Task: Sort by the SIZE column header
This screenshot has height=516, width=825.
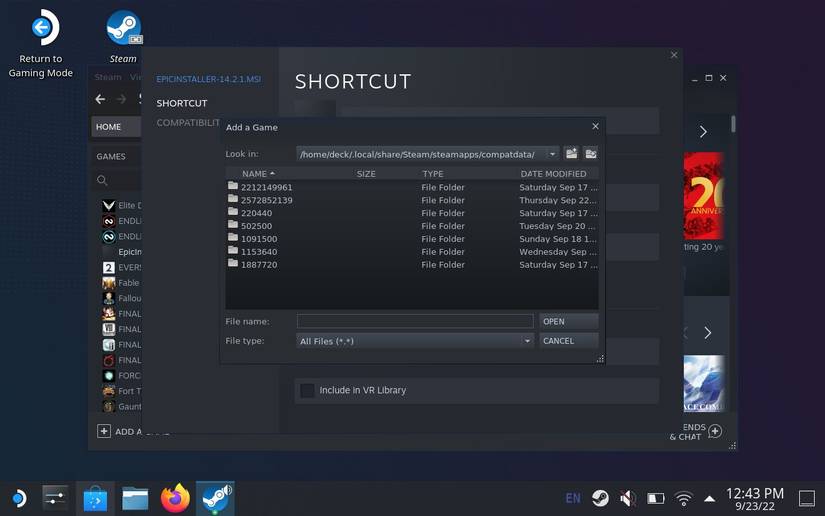Action: (366, 174)
